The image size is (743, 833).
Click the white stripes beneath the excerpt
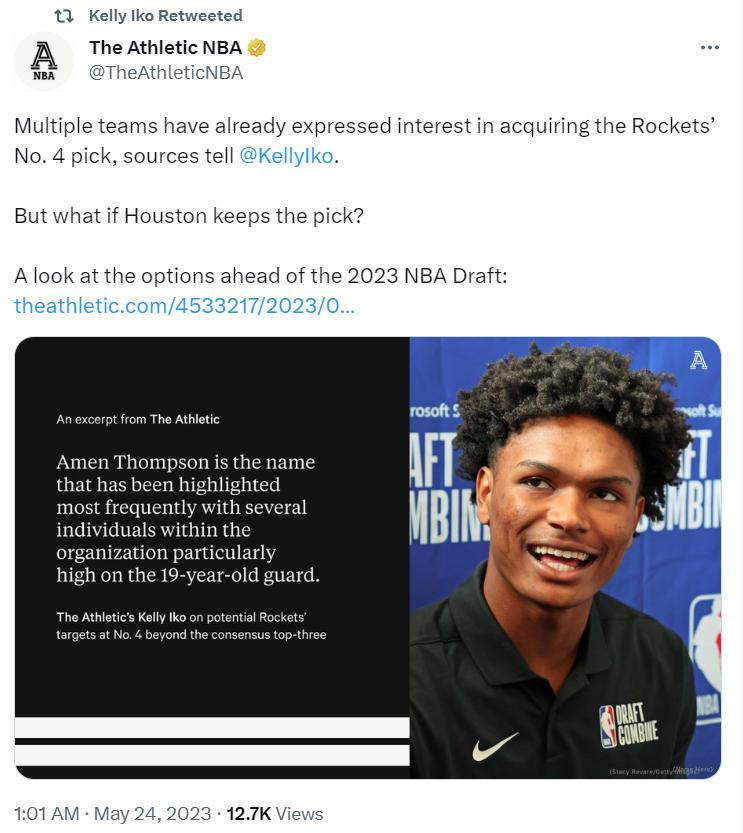coord(212,741)
